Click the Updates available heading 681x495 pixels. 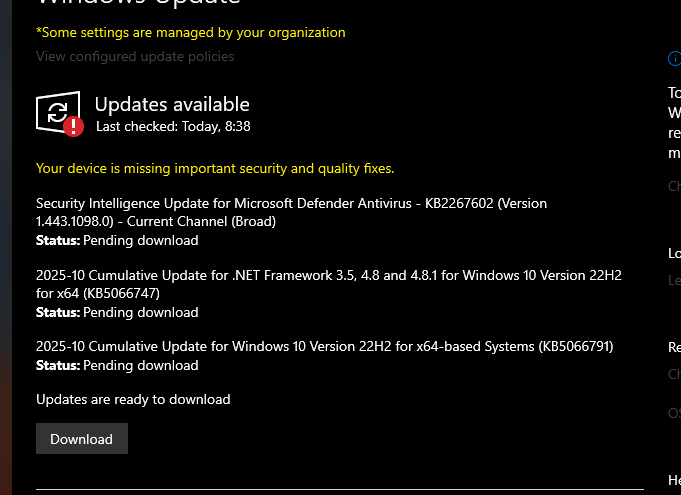(x=172, y=104)
